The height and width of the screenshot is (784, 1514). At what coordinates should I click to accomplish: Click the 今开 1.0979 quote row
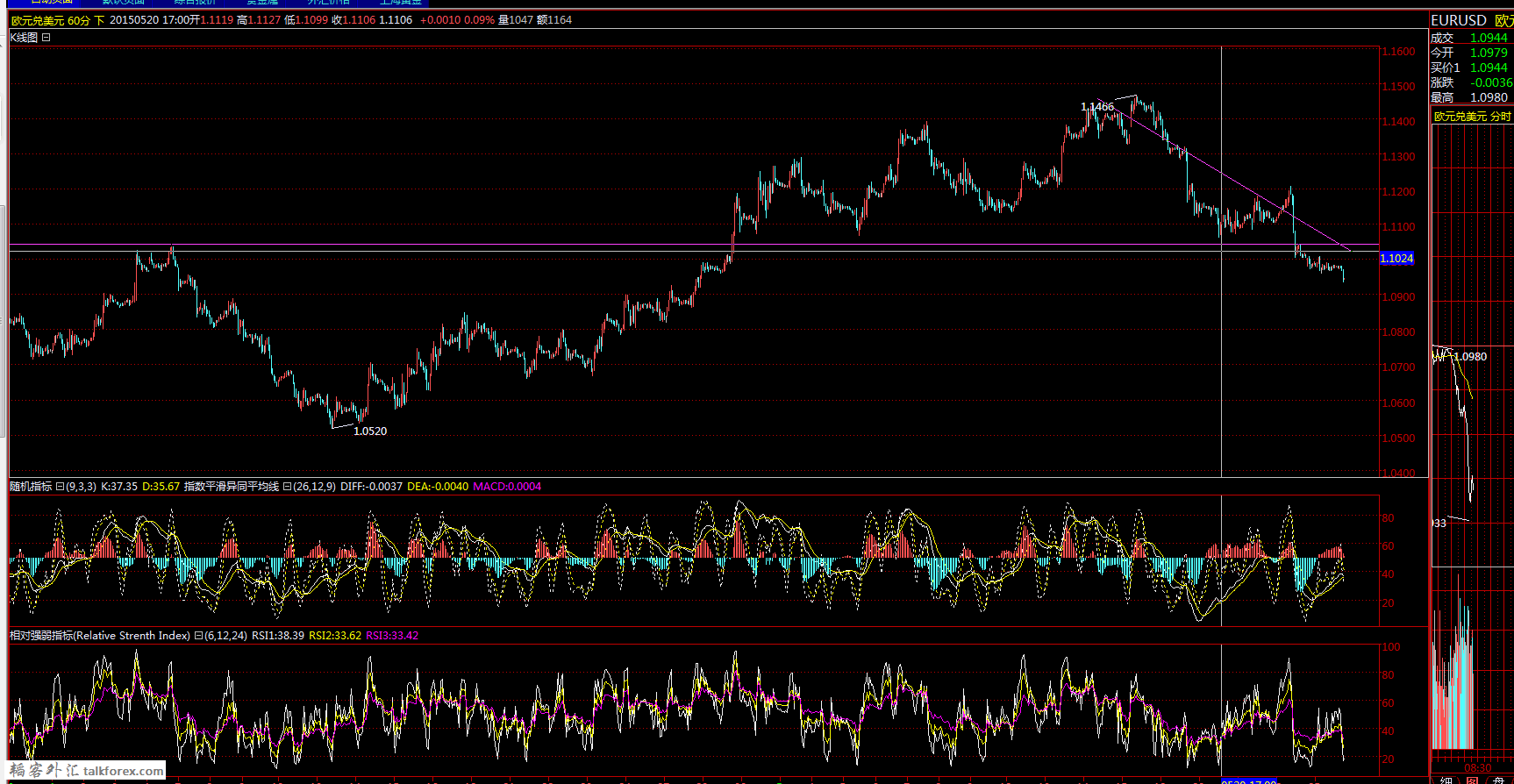[1470, 53]
